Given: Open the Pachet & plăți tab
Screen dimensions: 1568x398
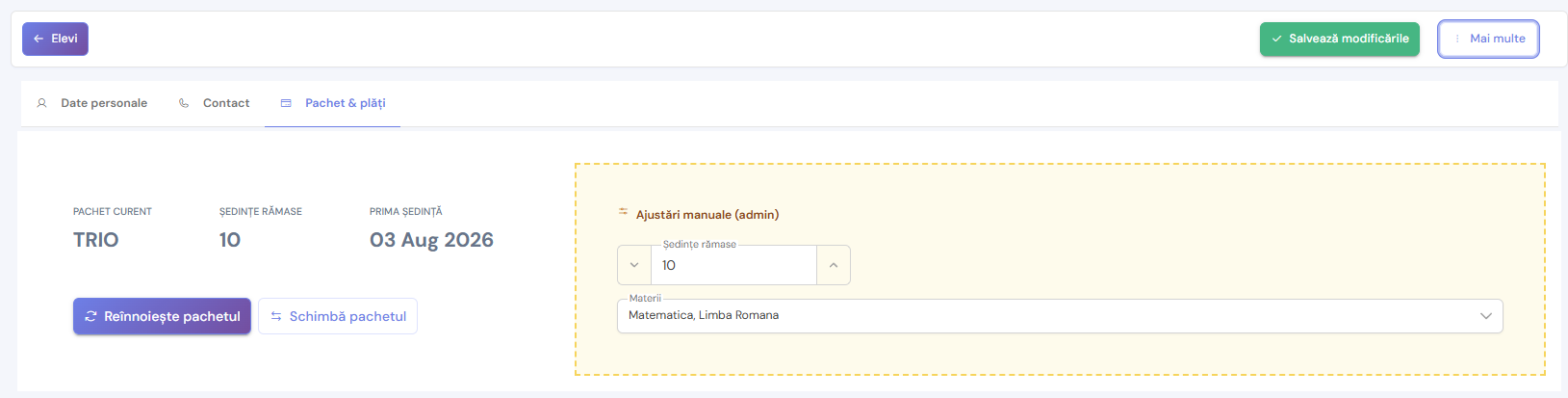Looking at the screenshot, I should pyautogui.click(x=333, y=103).
